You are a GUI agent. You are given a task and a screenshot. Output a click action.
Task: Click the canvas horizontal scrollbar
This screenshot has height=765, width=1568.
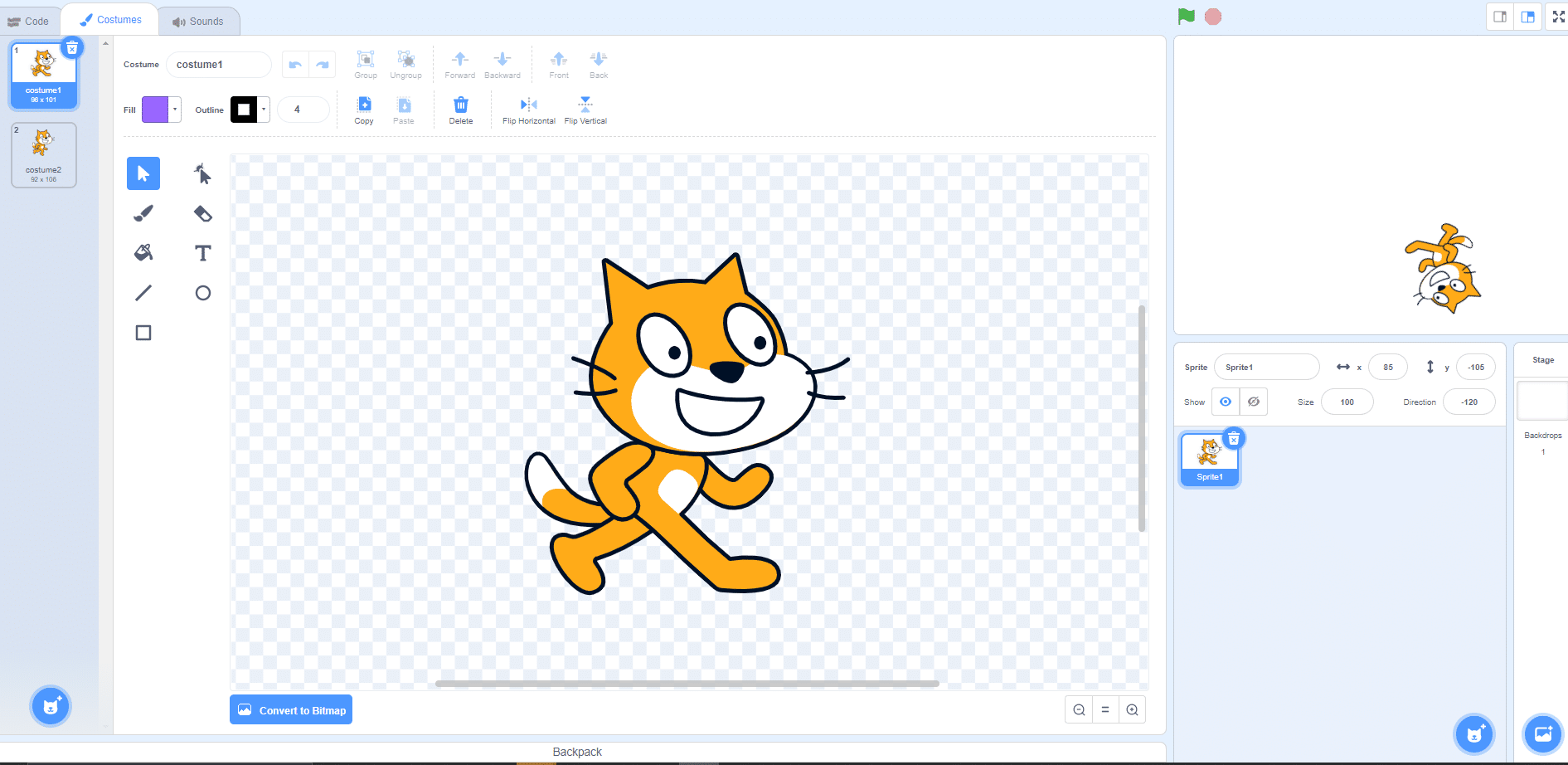pyautogui.click(x=687, y=684)
